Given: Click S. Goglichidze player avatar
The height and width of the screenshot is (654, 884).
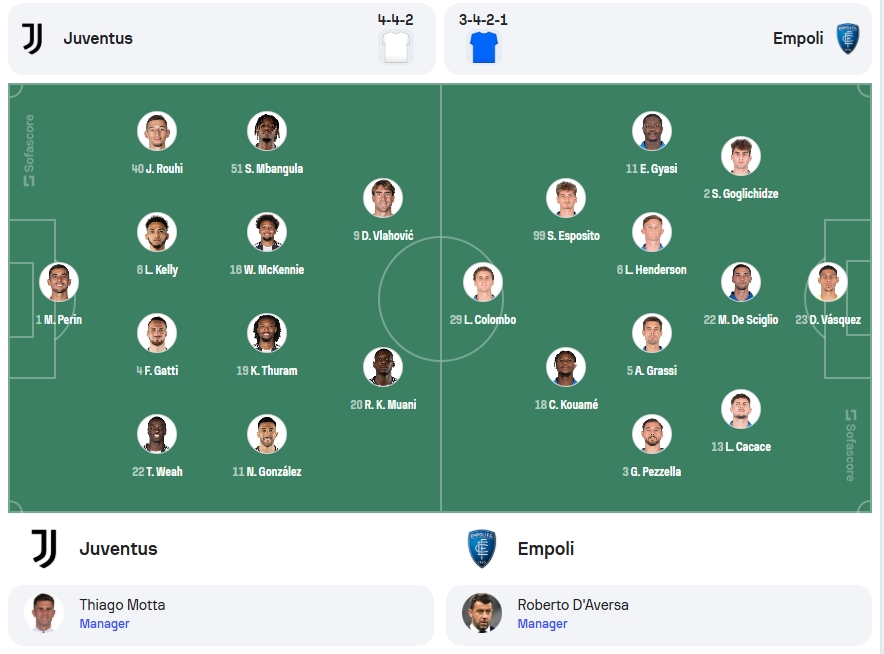Looking at the screenshot, I should (x=741, y=156).
